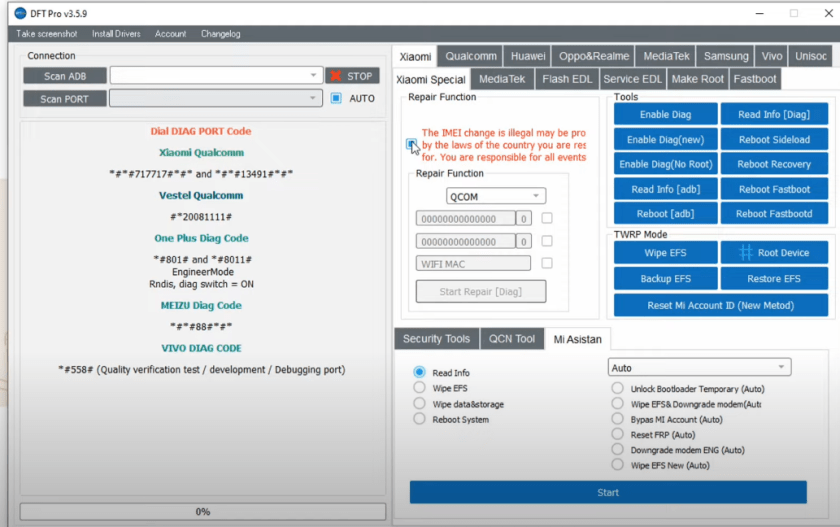Switch to the Samsung tab
840x527 pixels.
pos(726,56)
